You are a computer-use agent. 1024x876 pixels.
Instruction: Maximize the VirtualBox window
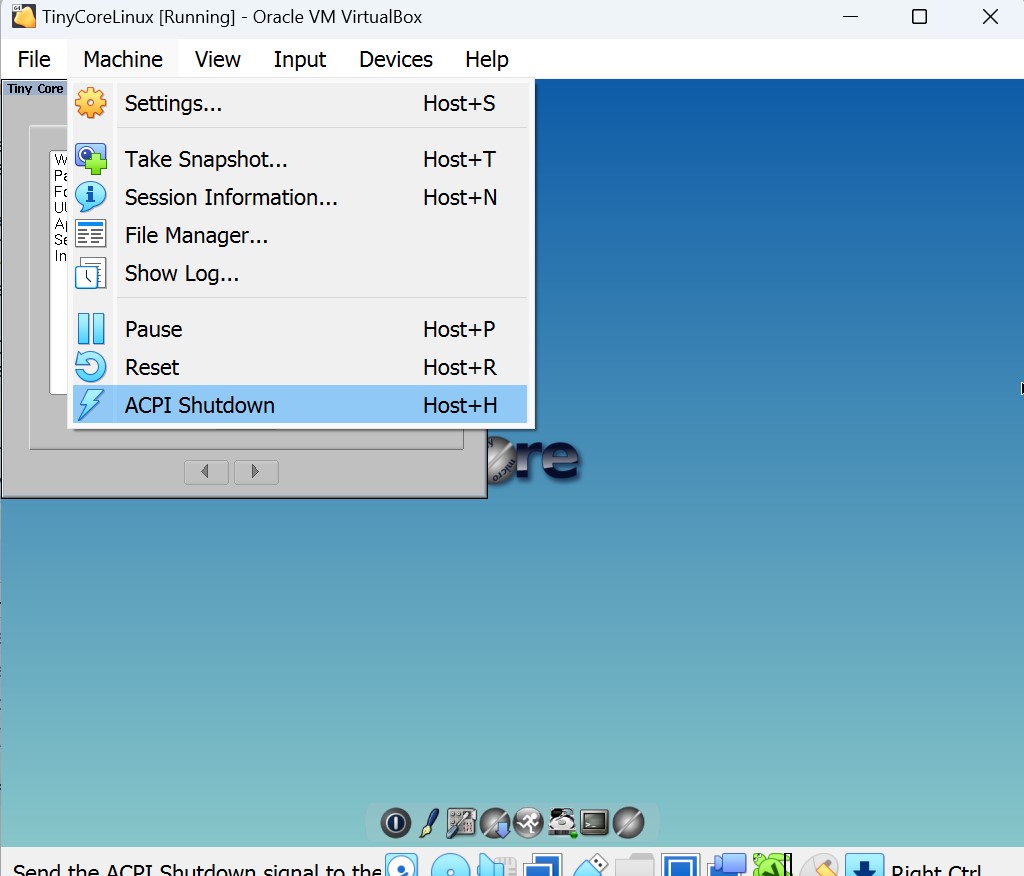click(920, 16)
